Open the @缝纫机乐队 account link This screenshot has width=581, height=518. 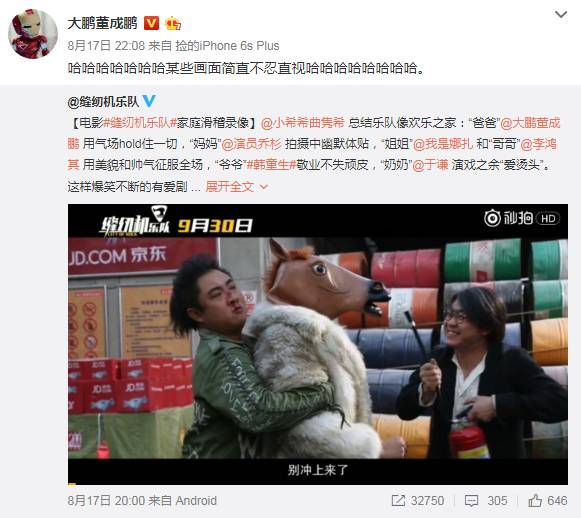103,101
